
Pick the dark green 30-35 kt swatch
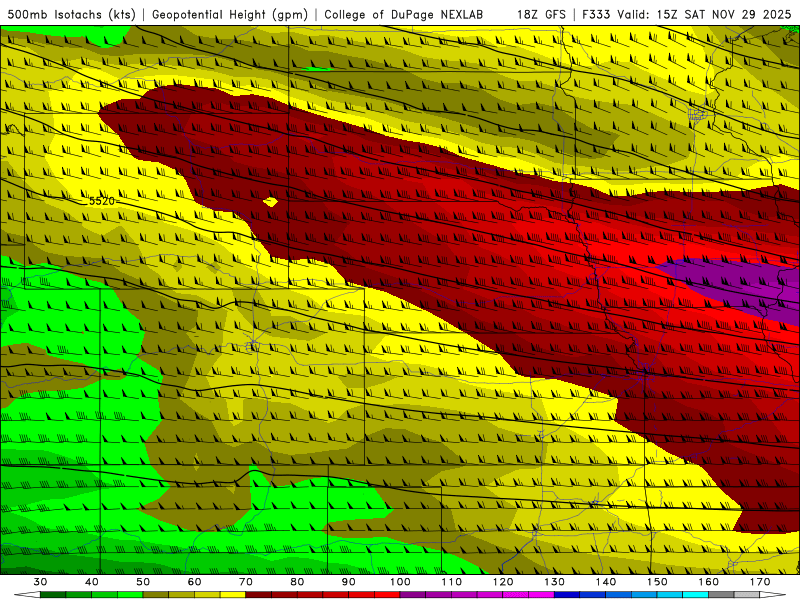(53, 594)
